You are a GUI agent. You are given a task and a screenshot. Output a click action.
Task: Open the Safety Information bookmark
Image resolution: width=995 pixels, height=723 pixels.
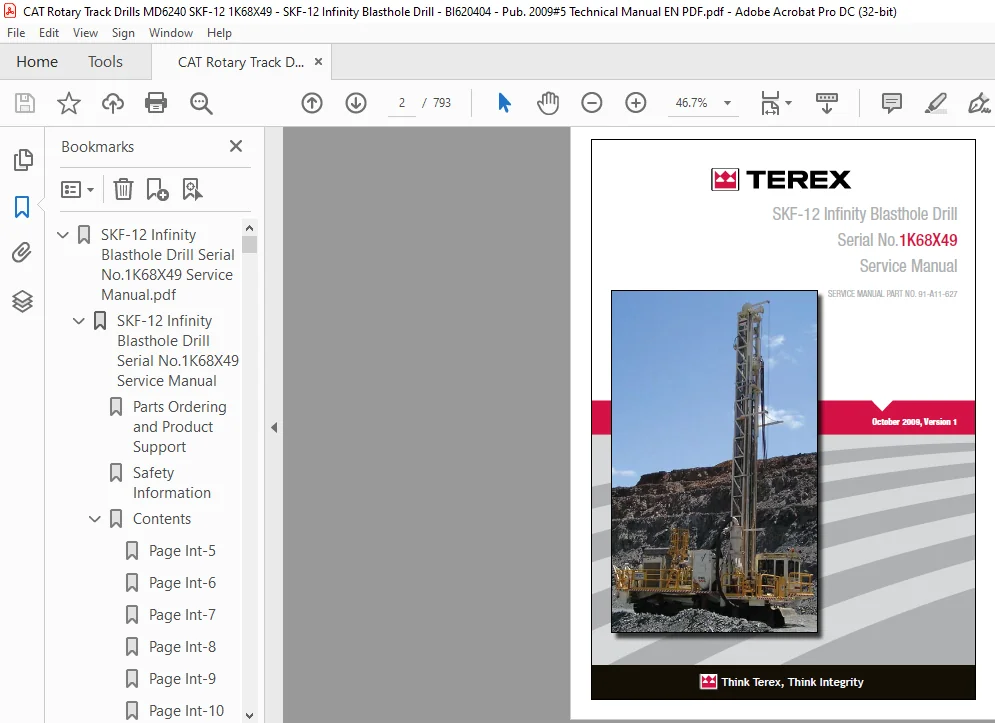point(171,482)
